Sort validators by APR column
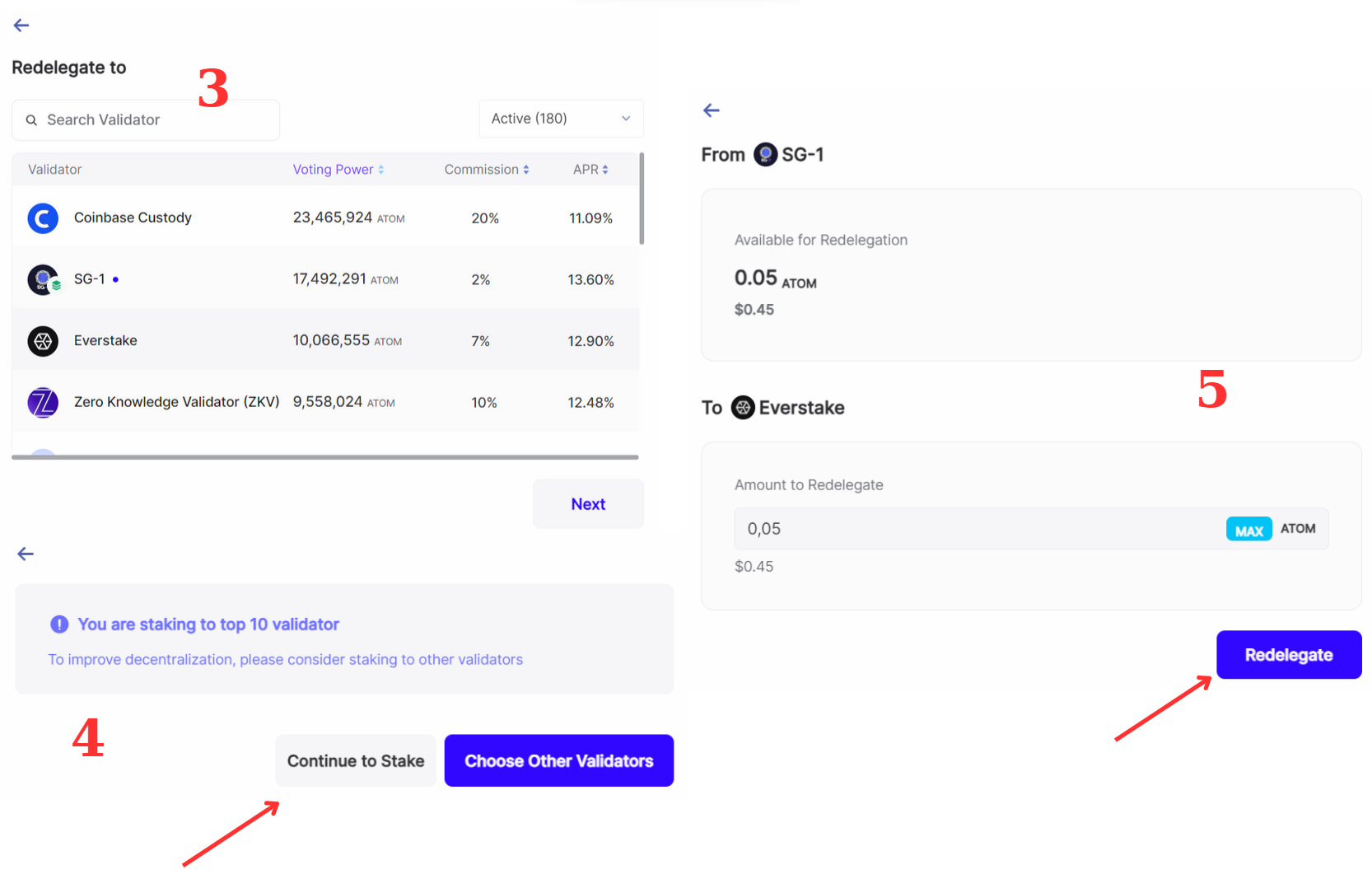Viewport: 1372px width, 879px height. 590,170
